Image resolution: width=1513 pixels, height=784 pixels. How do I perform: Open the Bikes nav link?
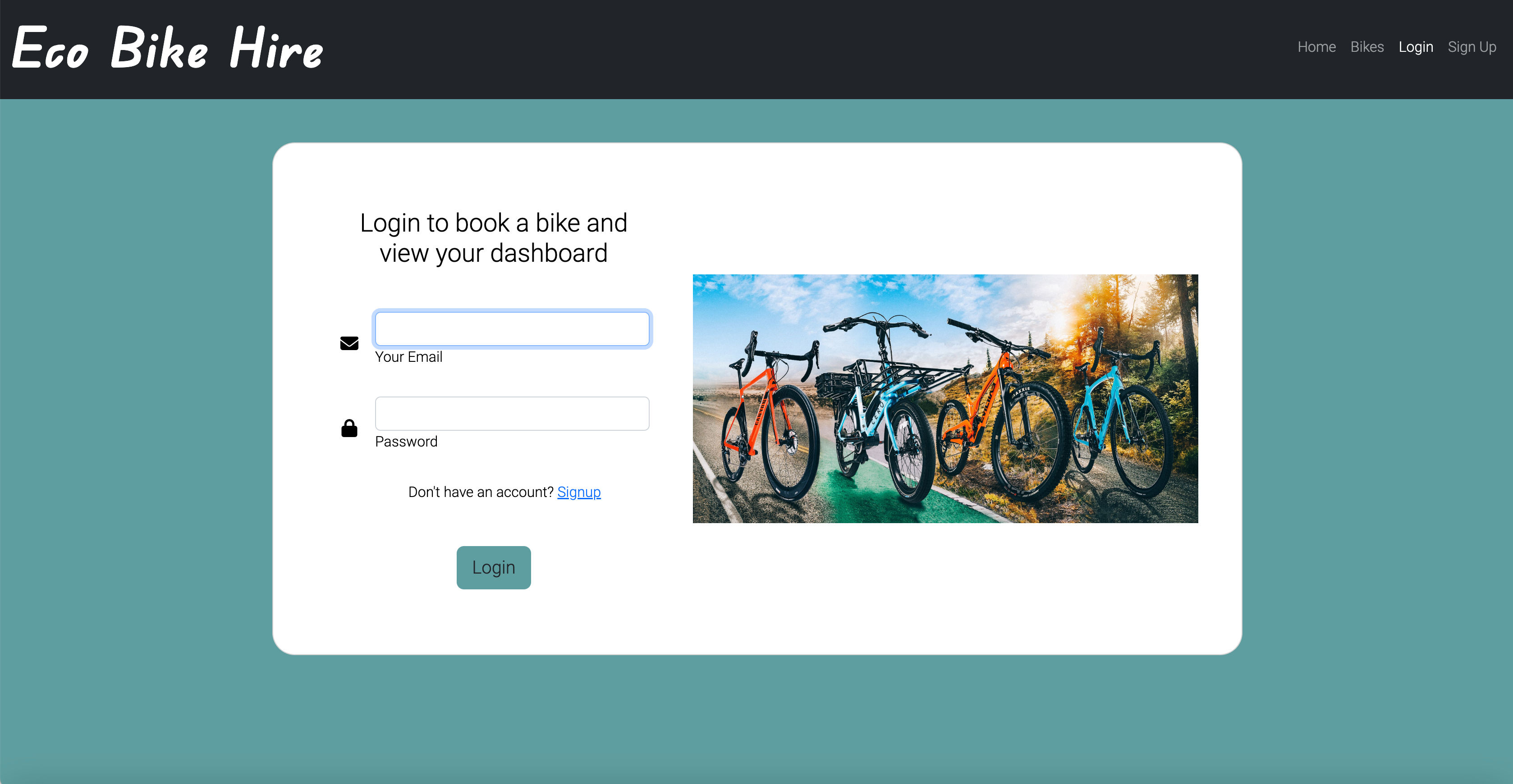tap(1367, 47)
